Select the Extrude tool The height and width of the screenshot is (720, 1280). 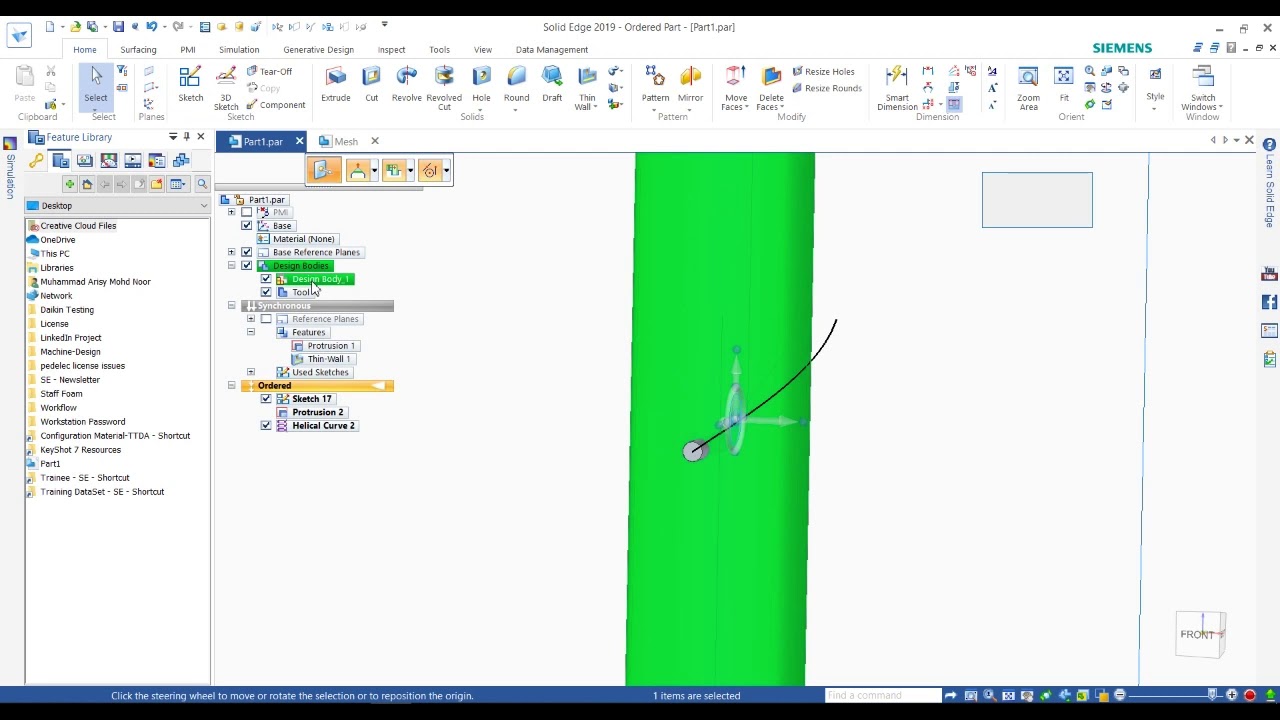tap(336, 84)
